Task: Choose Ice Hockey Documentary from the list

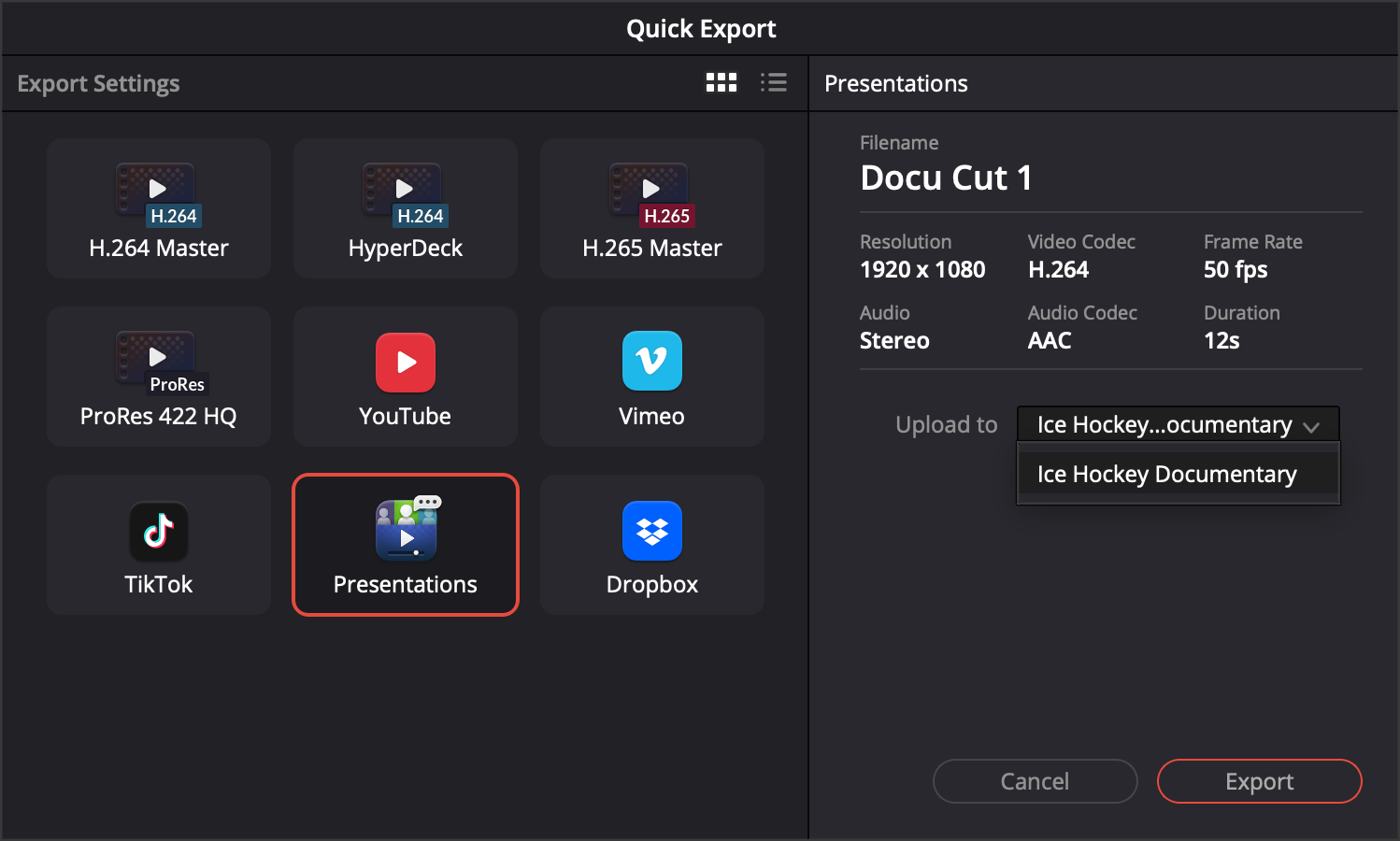Action: 1179,474
